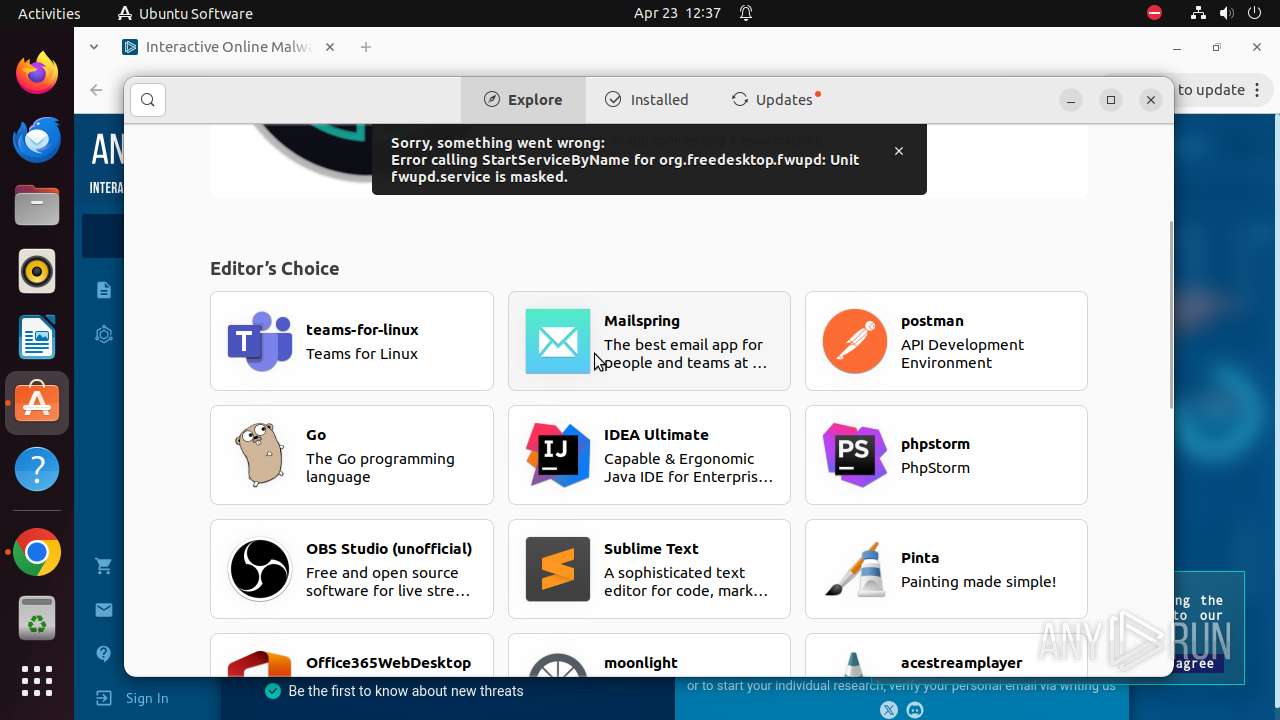Screen dimensions: 1280x720
Task: Click the shopping cart icon in browser sidebar
Action: (x=103, y=566)
